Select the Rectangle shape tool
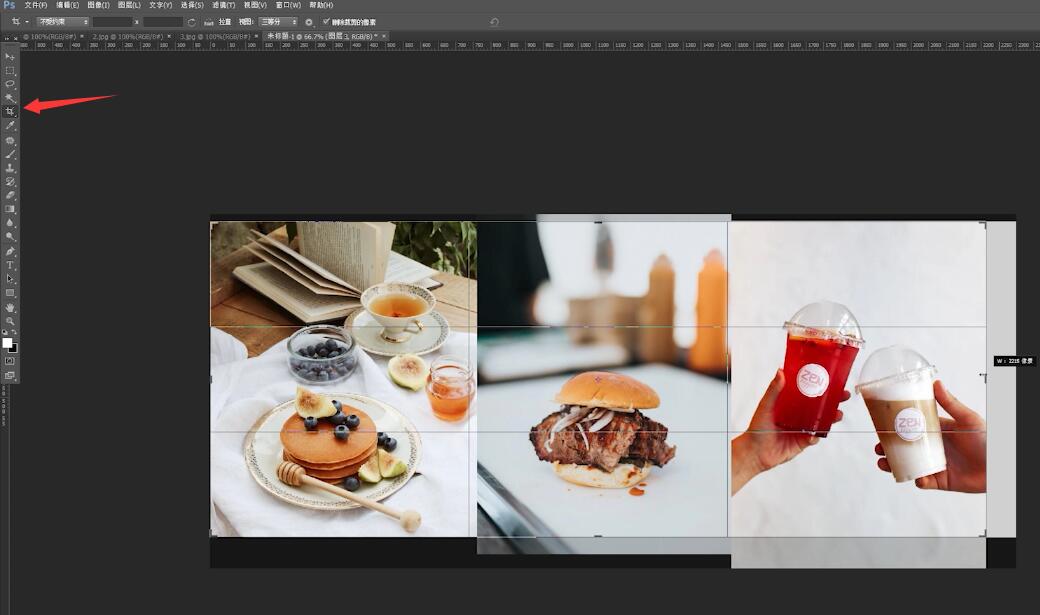The width and height of the screenshot is (1040, 615). (x=10, y=293)
